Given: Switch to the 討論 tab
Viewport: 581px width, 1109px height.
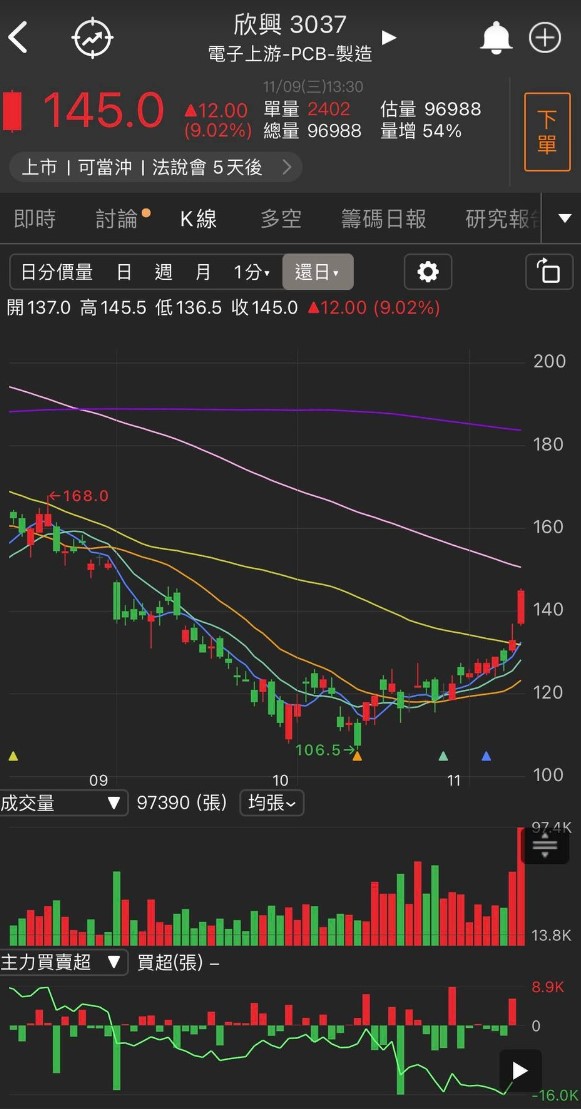Looking at the screenshot, I should [117, 219].
